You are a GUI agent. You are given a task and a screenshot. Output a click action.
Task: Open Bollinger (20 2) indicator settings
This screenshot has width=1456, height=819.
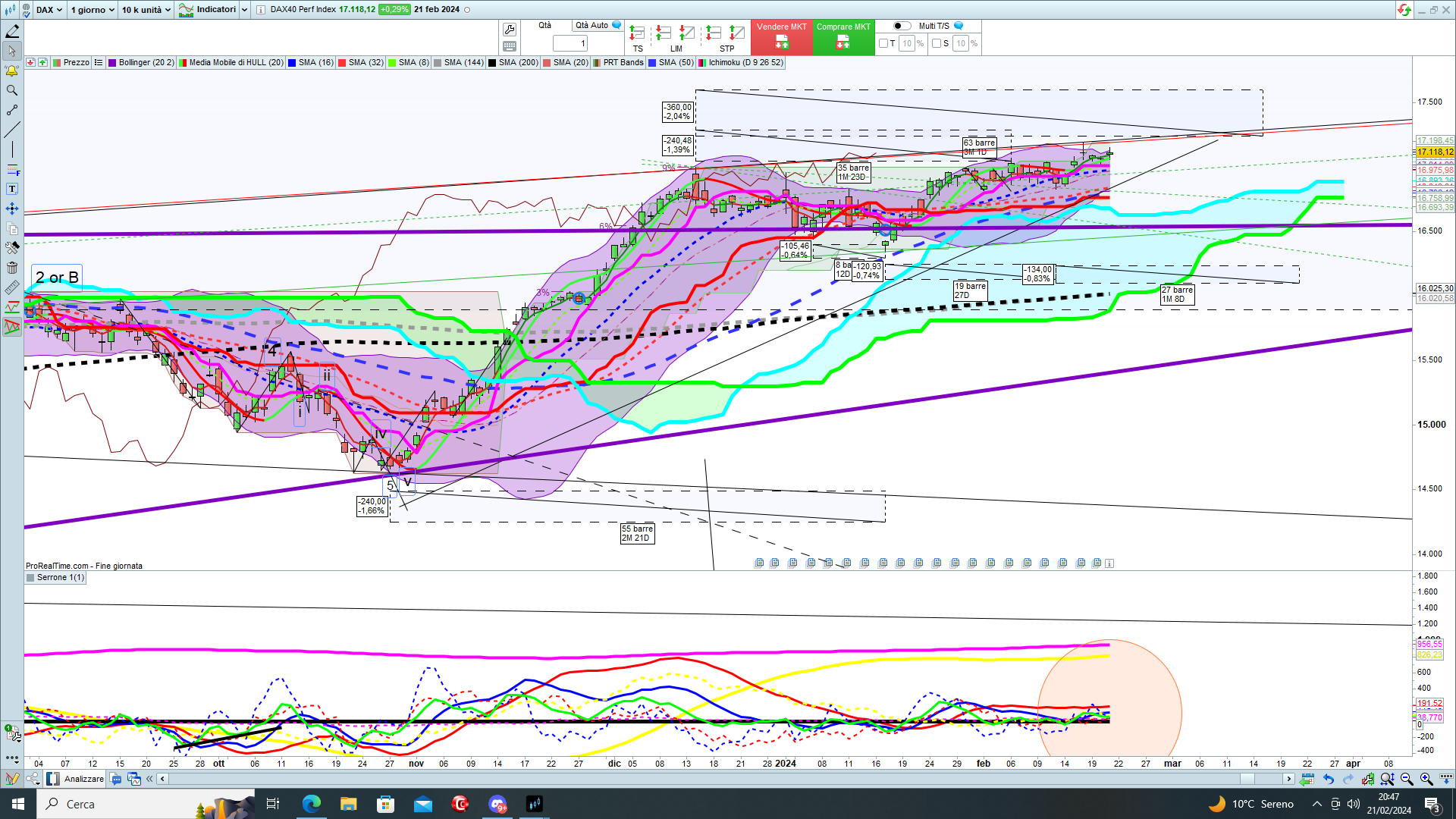[141, 62]
